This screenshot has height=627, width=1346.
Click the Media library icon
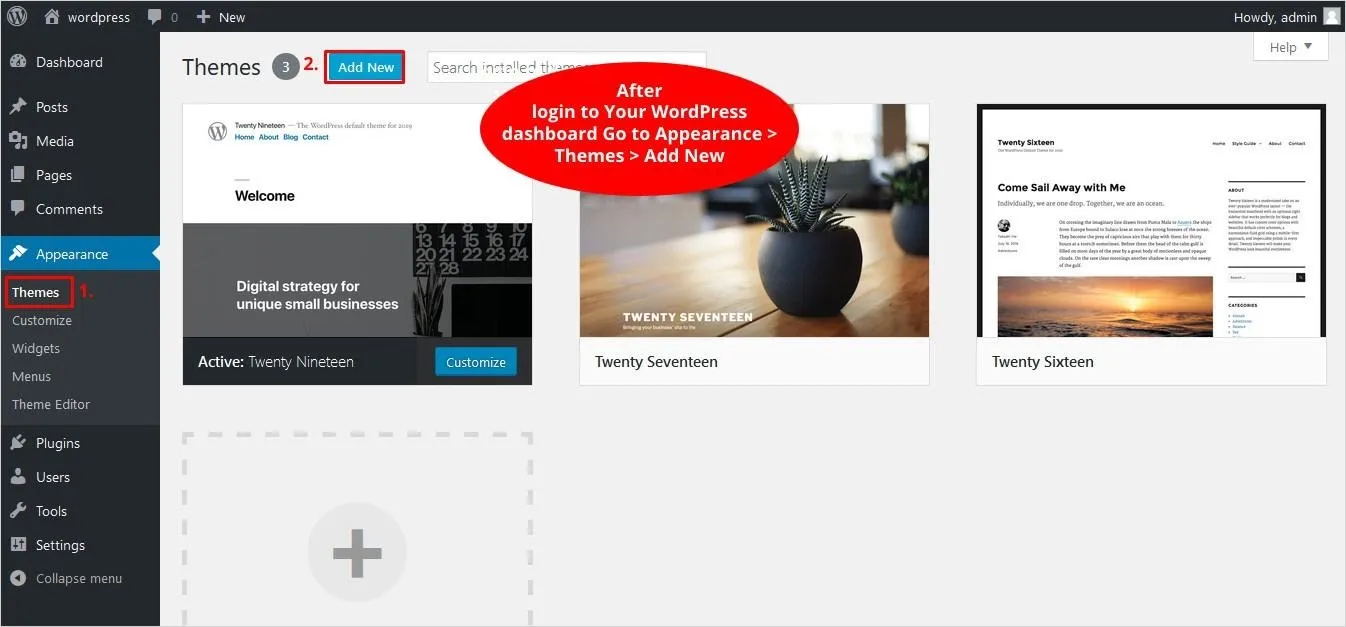(20, 140)
